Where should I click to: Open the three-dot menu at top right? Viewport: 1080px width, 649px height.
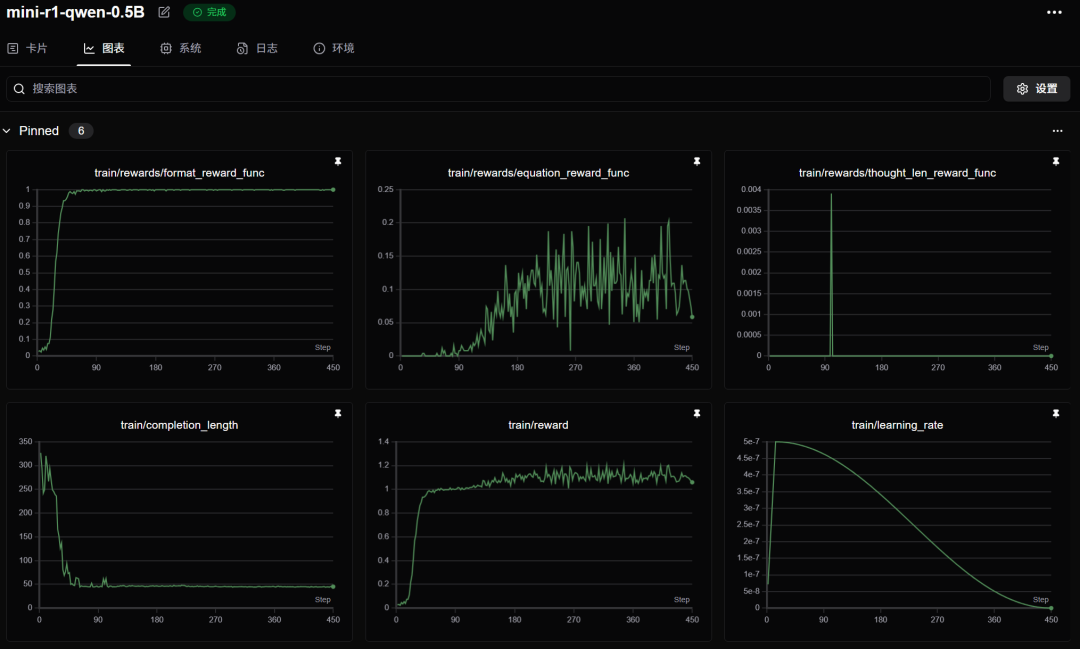1054,12
